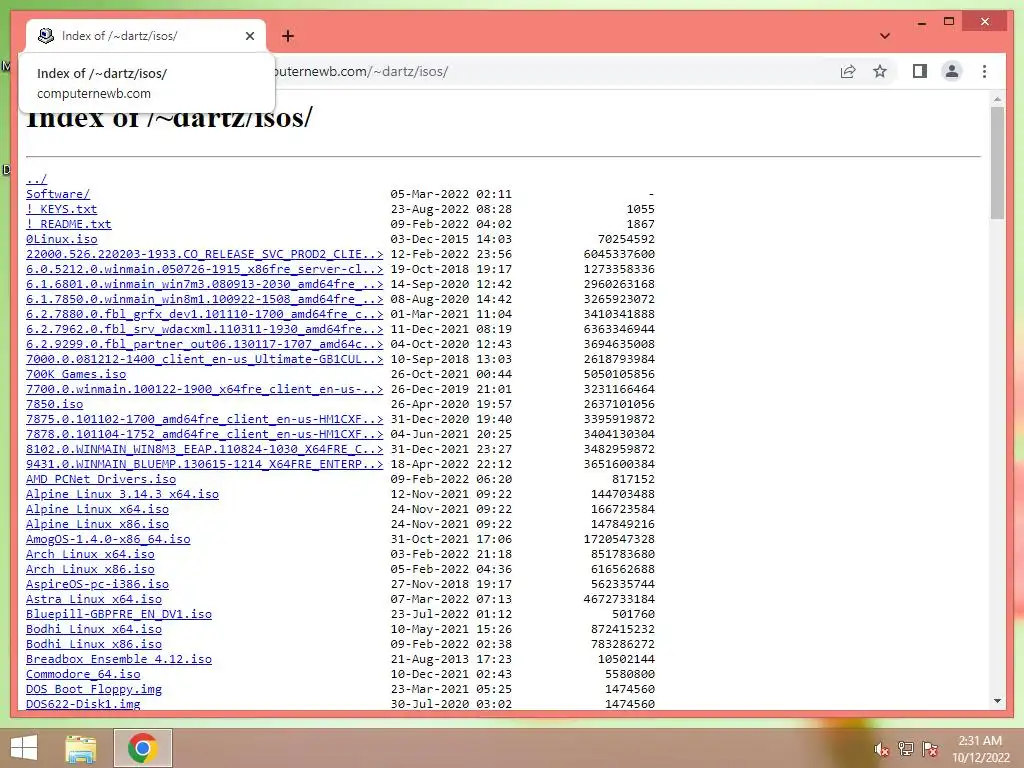Click 6.2.9299.0.fbl_partner_out06 link

click(x=204, y=344)
